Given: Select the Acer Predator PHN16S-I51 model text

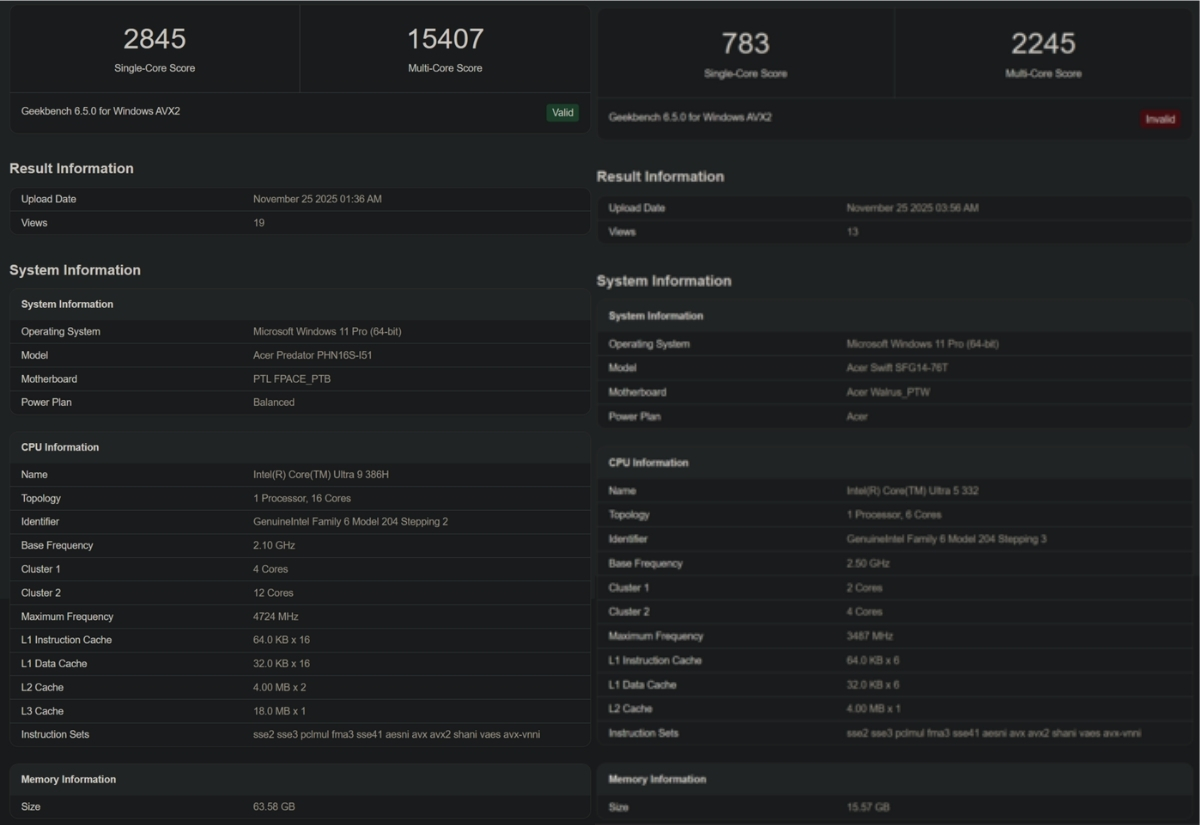Looking at the screenshot, I should click(312, 355).
